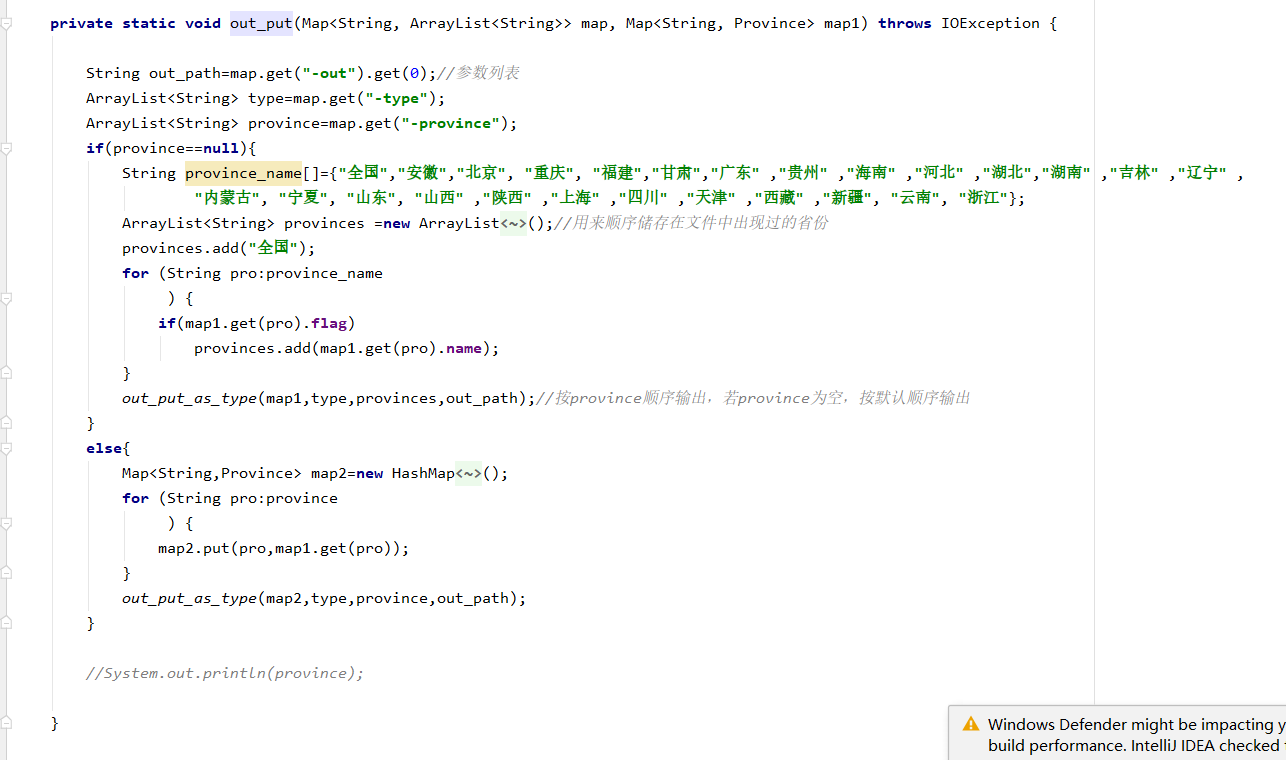Collapse the else block fold marker
This screenshot has width=1286, height=760.
point(6,448)
